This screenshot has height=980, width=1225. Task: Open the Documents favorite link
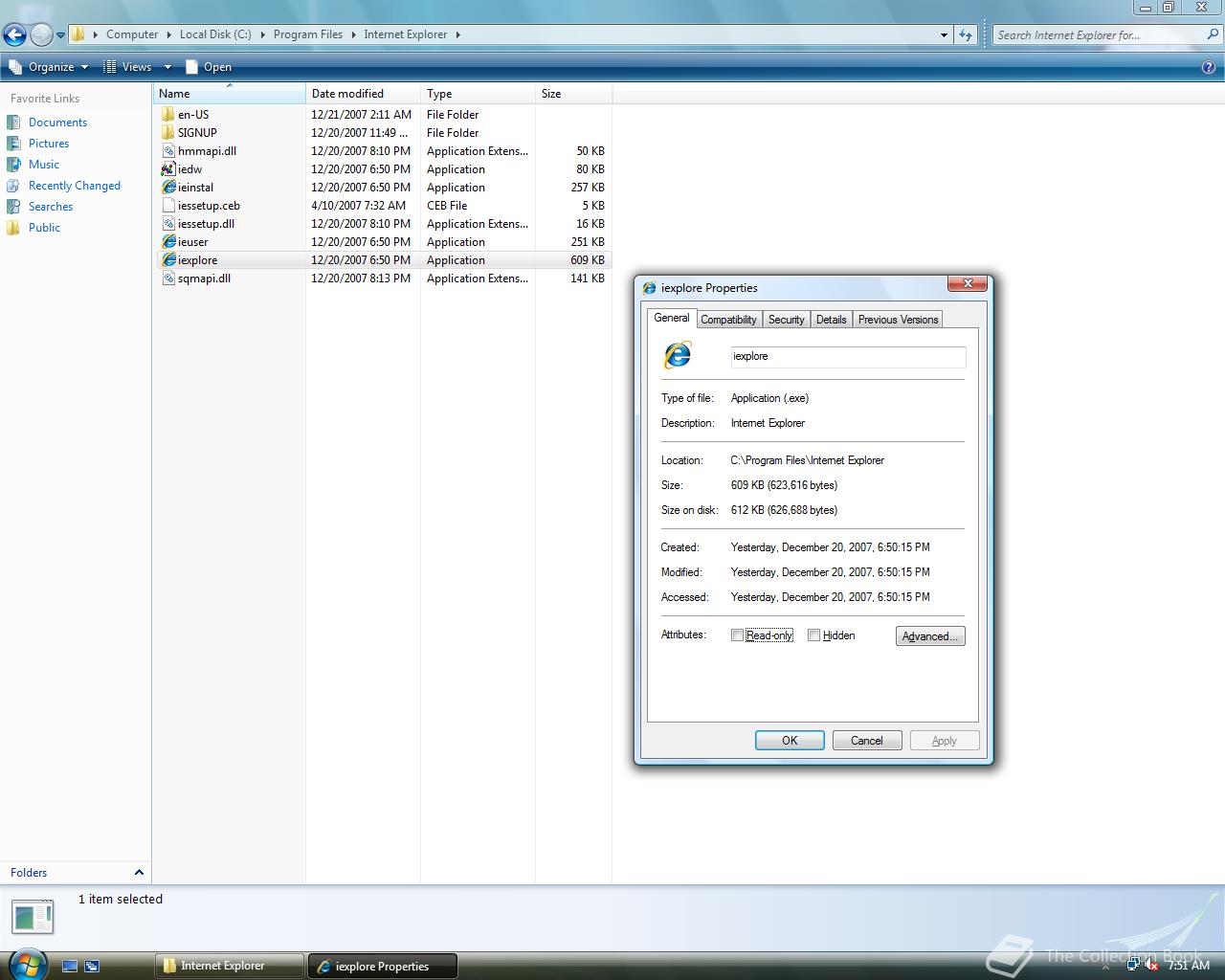(57, 122)
